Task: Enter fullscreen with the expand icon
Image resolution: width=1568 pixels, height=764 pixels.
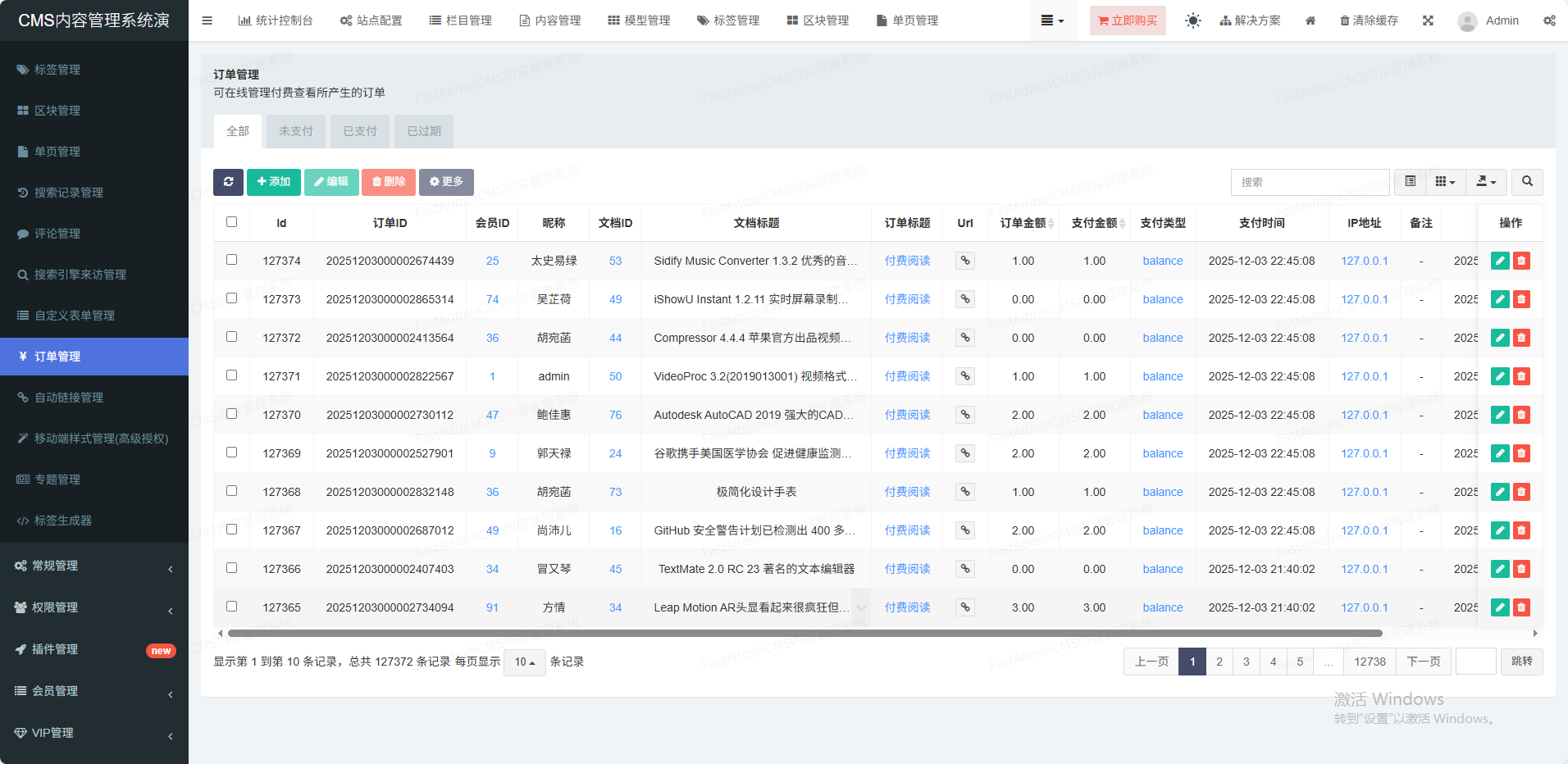Action: click(1428, 20)
